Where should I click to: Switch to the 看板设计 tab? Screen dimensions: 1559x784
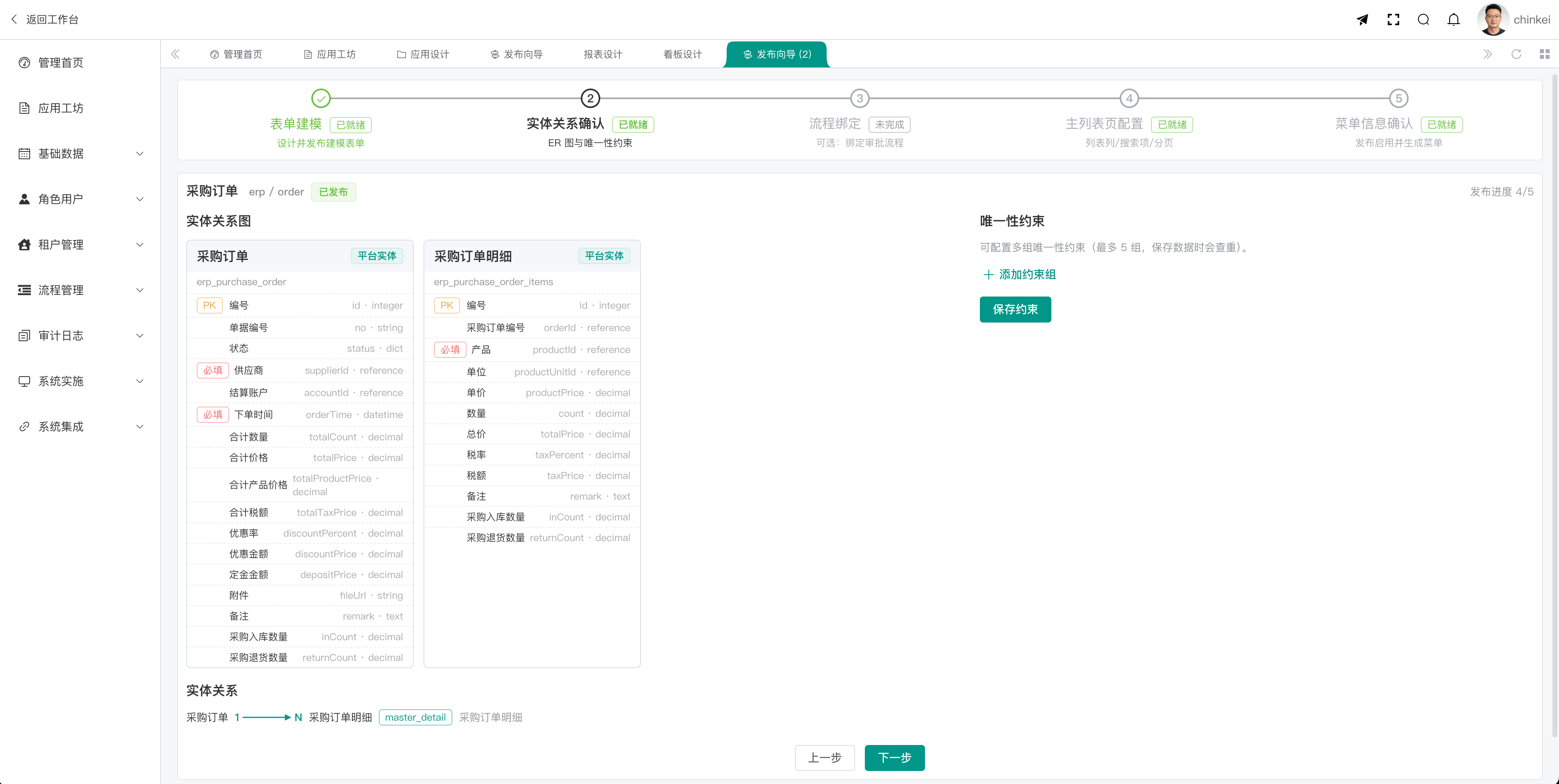tap(682, 54)
